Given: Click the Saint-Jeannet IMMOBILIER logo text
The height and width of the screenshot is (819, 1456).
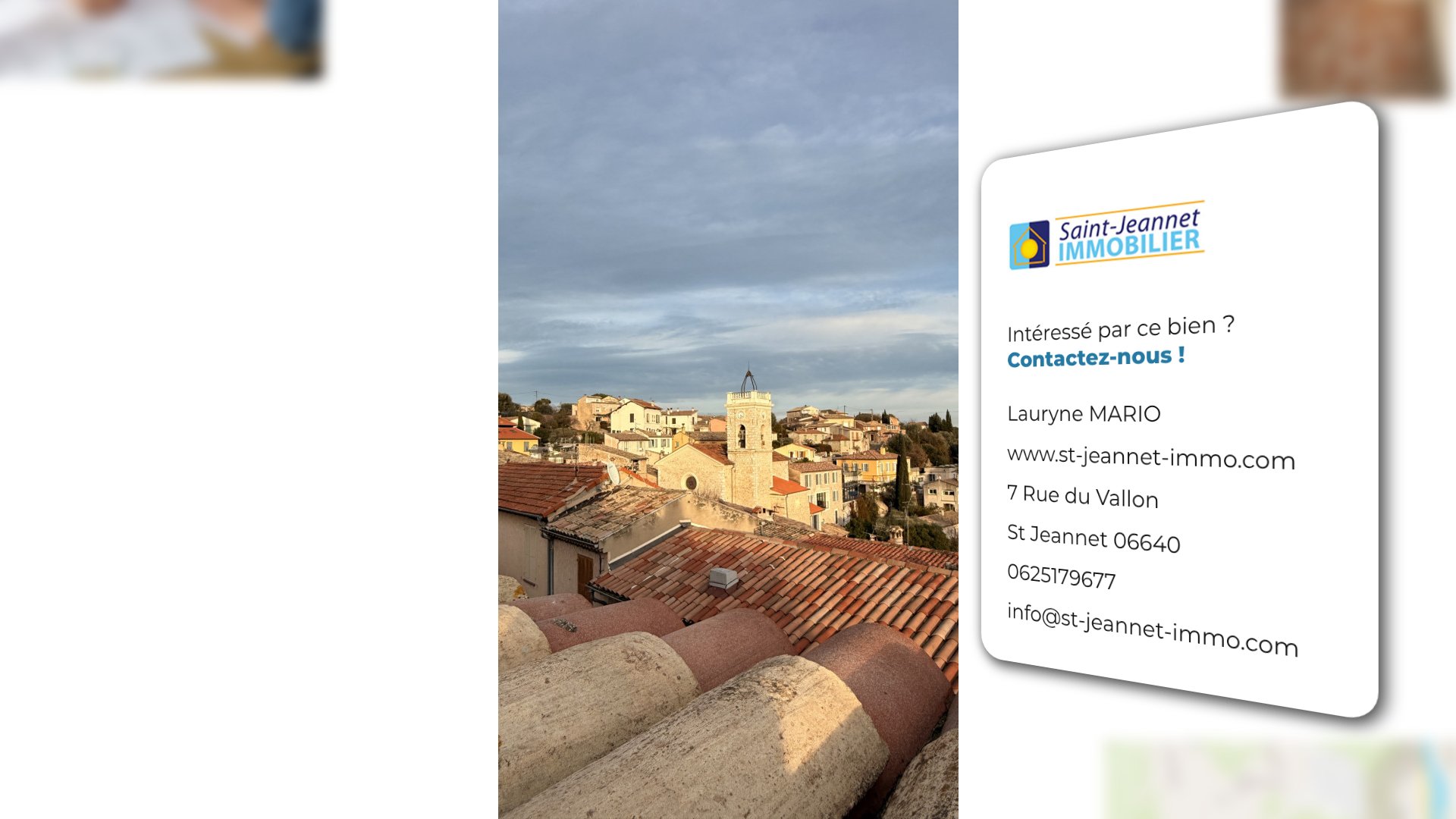Looking at the screenshot, I should tap(1129, 234).
